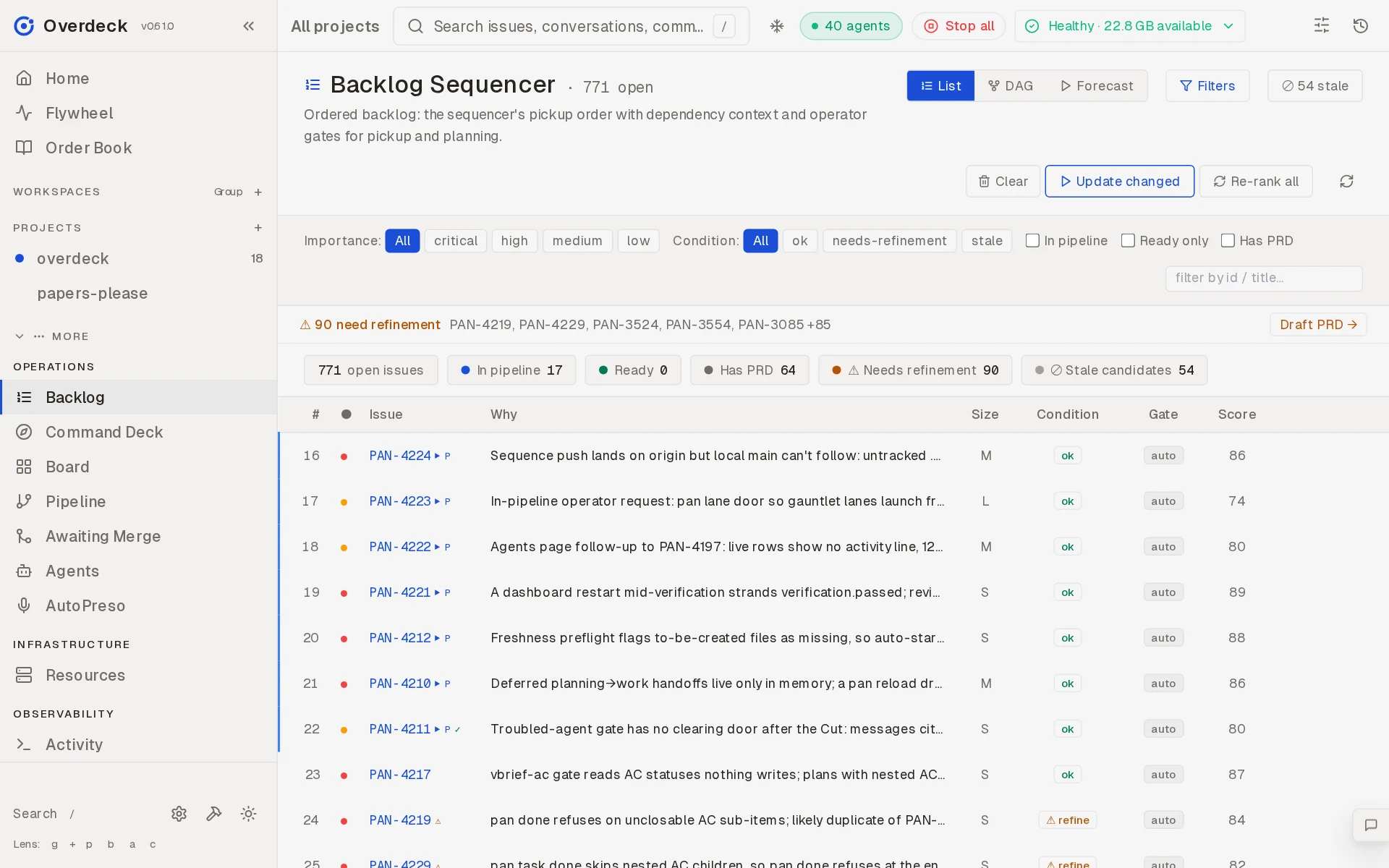Click the snowflake freeze icon

(x=777, y=26)
